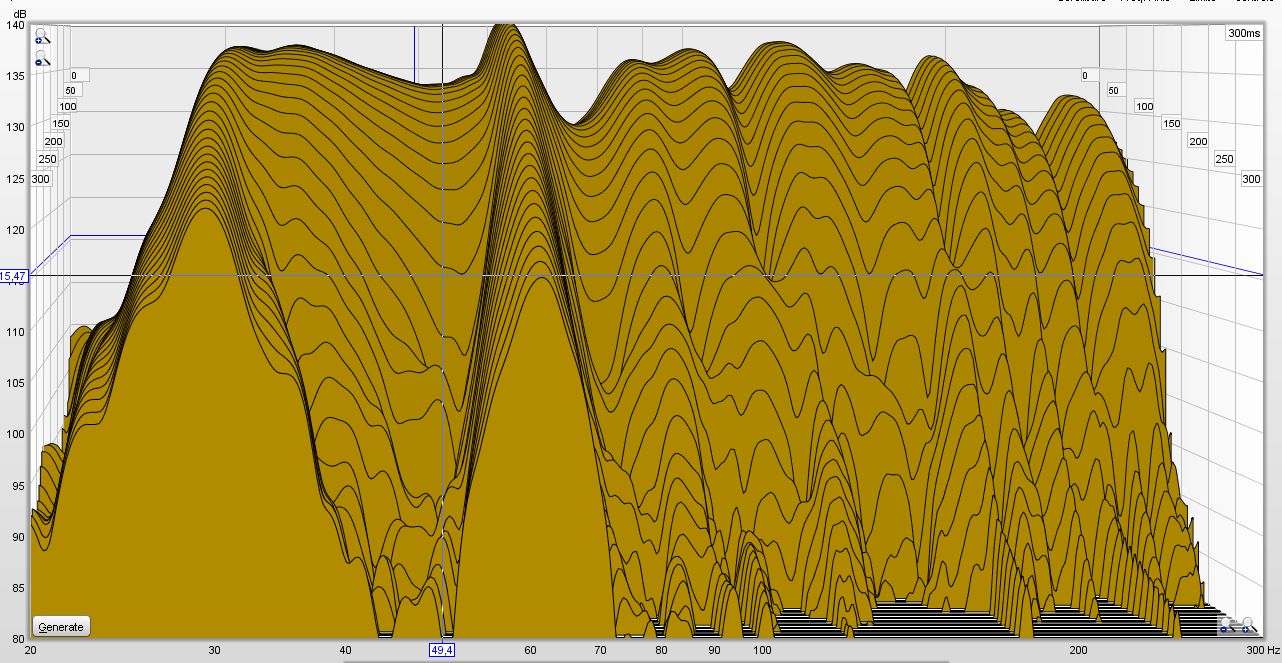Image resolution: width=1282 pixels, height=663 pixels.
Task: Click the 130 dB axis tick
Action: tap(17, 126)
